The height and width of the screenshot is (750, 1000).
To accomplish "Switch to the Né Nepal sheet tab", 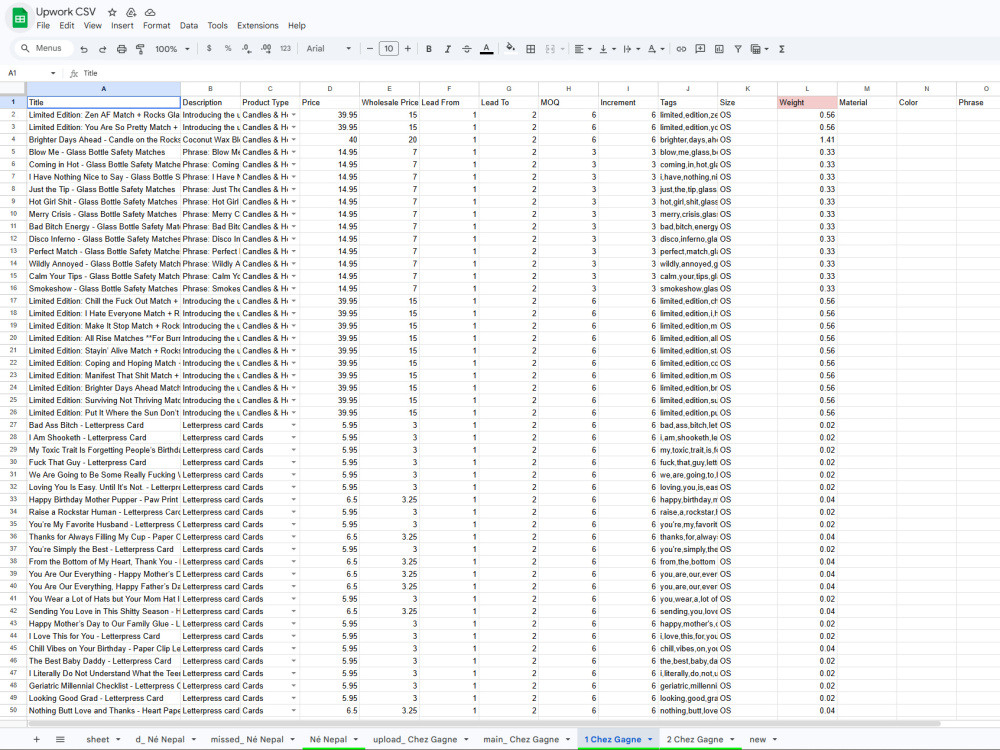I will [x=328, y=739].
